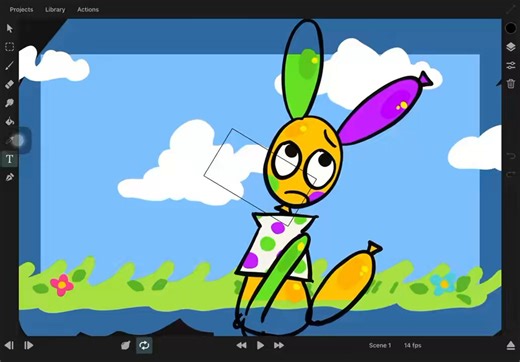Fast forward the animation
The image size is (520, 362).
pos(279,345)
